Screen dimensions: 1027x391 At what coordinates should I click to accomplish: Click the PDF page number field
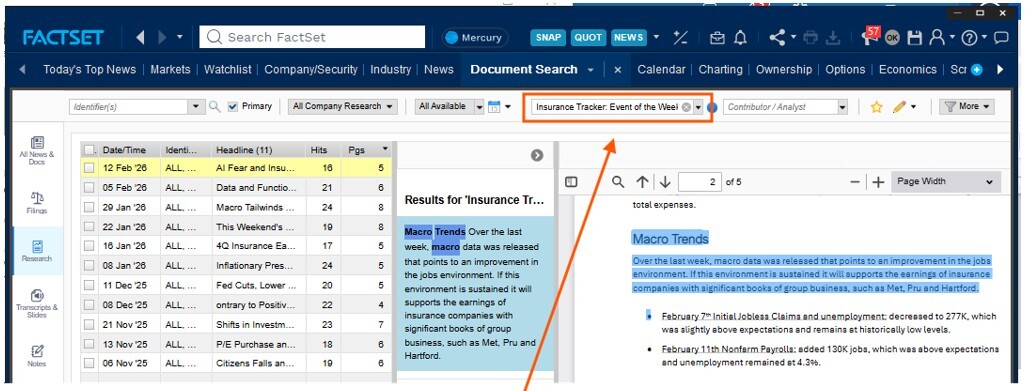(x=700, y=182)
